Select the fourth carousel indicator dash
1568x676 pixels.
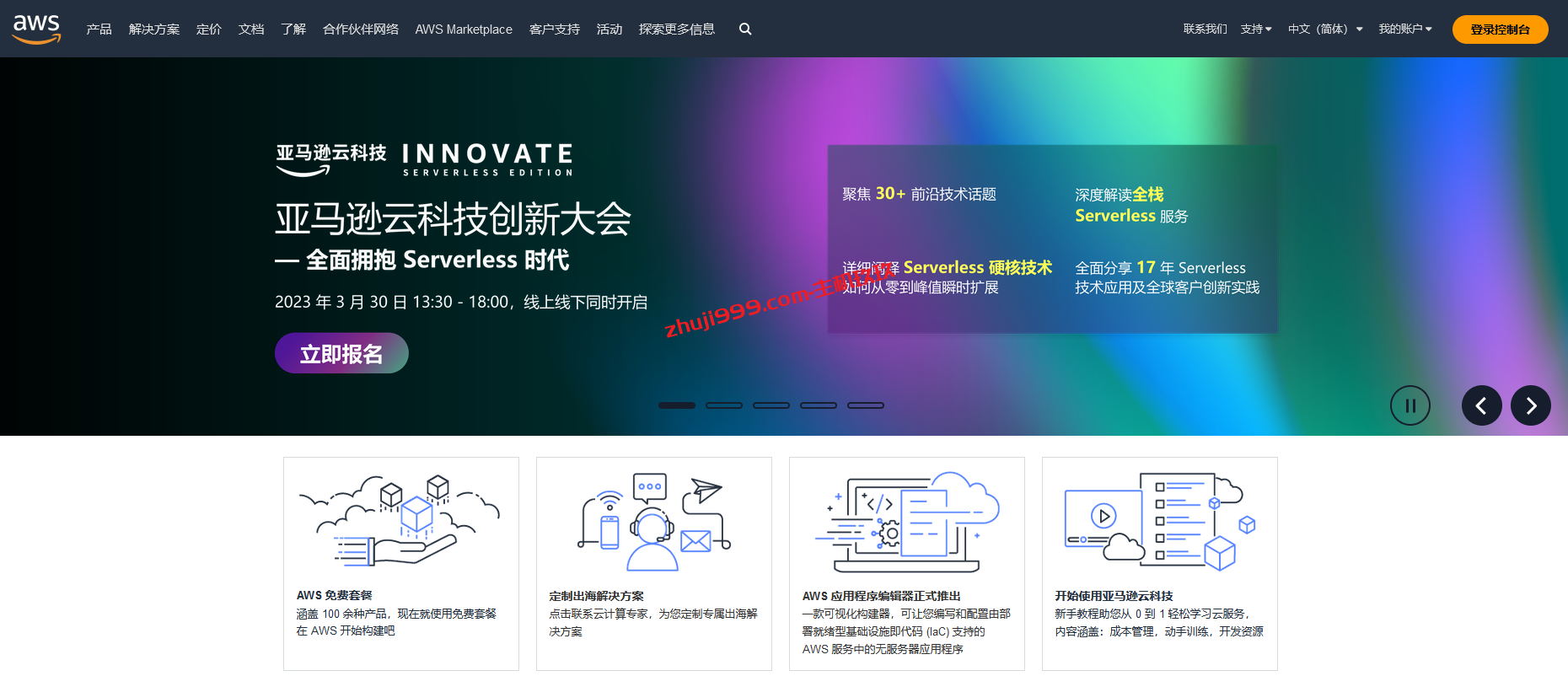click(819, 405)
